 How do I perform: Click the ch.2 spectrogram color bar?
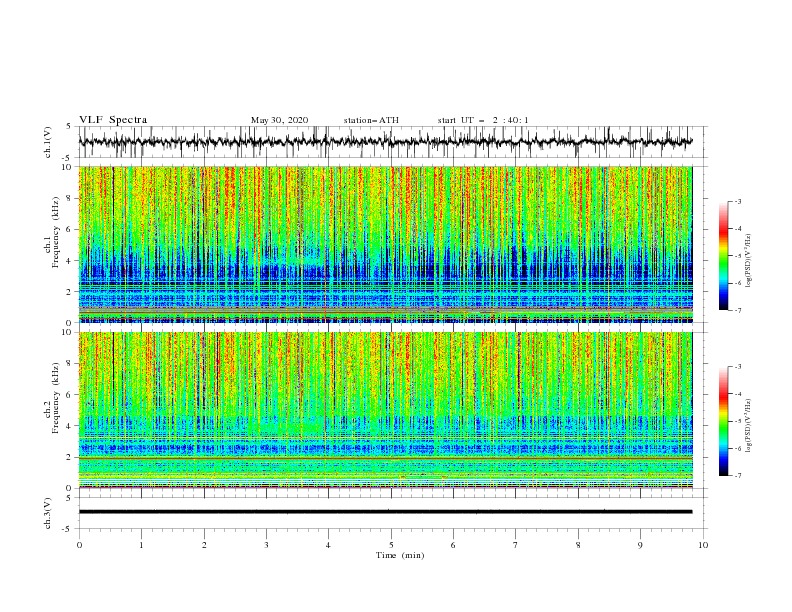[723, 421]
